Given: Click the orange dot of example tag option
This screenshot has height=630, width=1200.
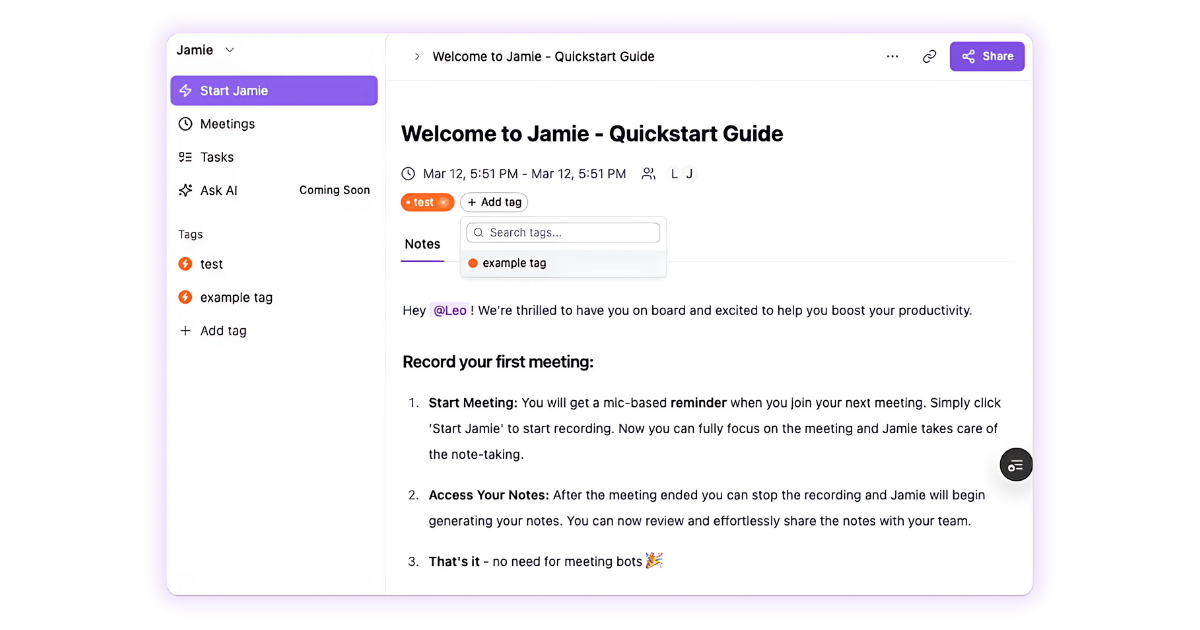Looking at the screenshot, I should click(473, 263).
